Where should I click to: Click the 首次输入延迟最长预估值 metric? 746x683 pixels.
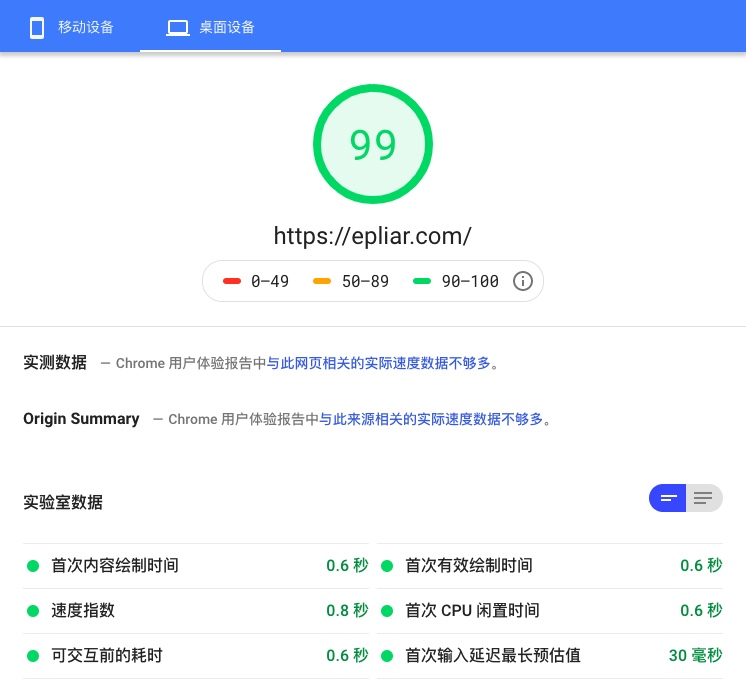[550, 655]
